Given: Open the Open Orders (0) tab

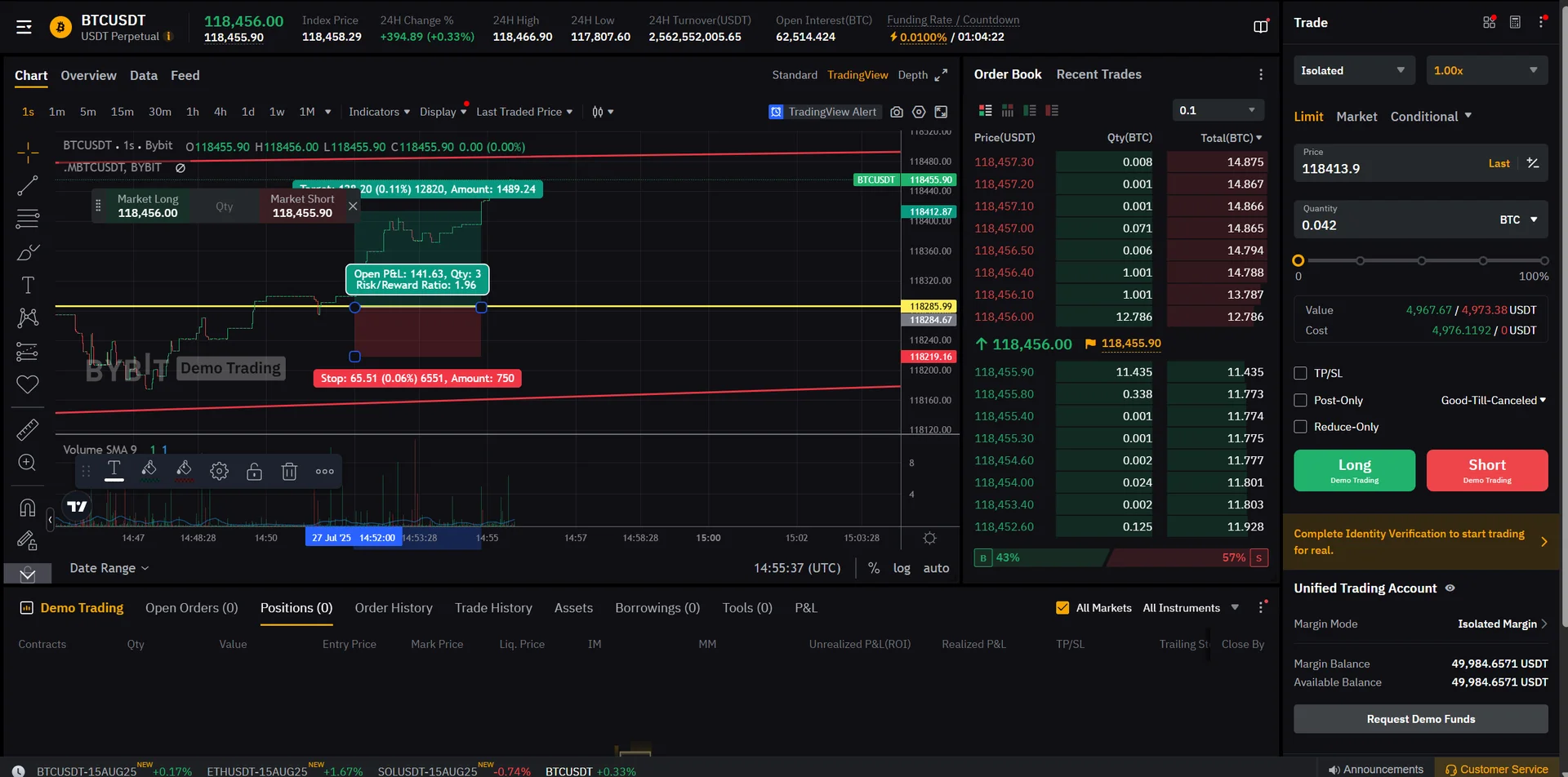Looking at the screenshot, I should pyautogui.click(x=192, y=608).
